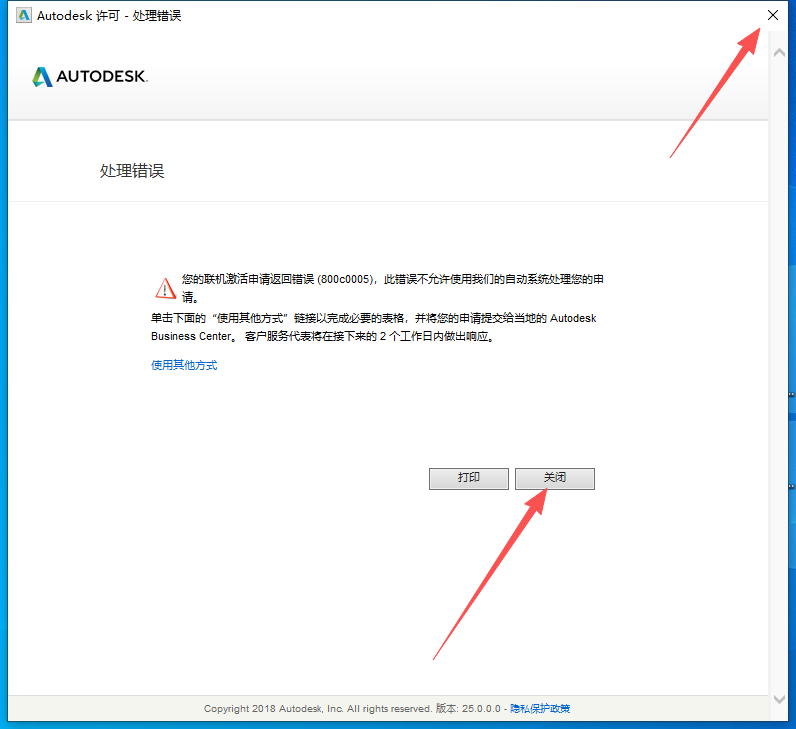
Task: Click the 关闭 button
Action: [x=555, y=478]
